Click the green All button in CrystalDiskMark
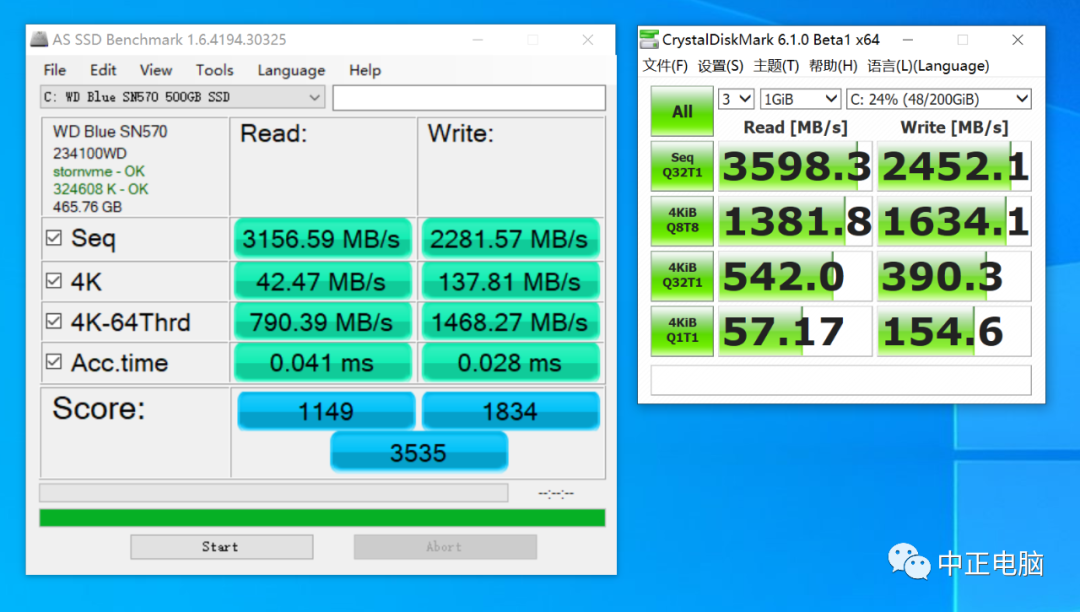 point(682,111)
